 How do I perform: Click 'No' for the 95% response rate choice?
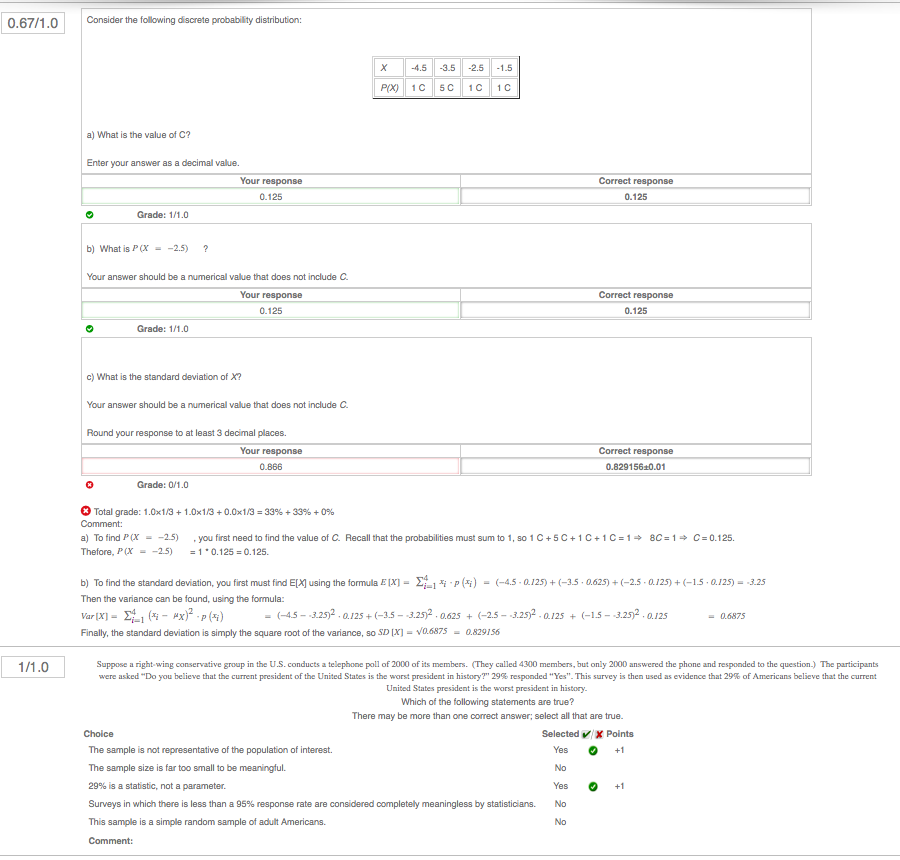(x=560, y=804)
